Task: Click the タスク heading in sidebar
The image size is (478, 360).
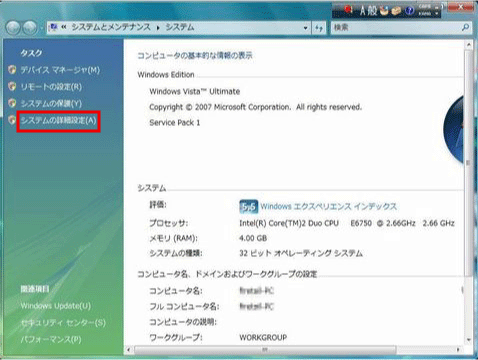Action: pyautogui.click(x=31, y=53)
